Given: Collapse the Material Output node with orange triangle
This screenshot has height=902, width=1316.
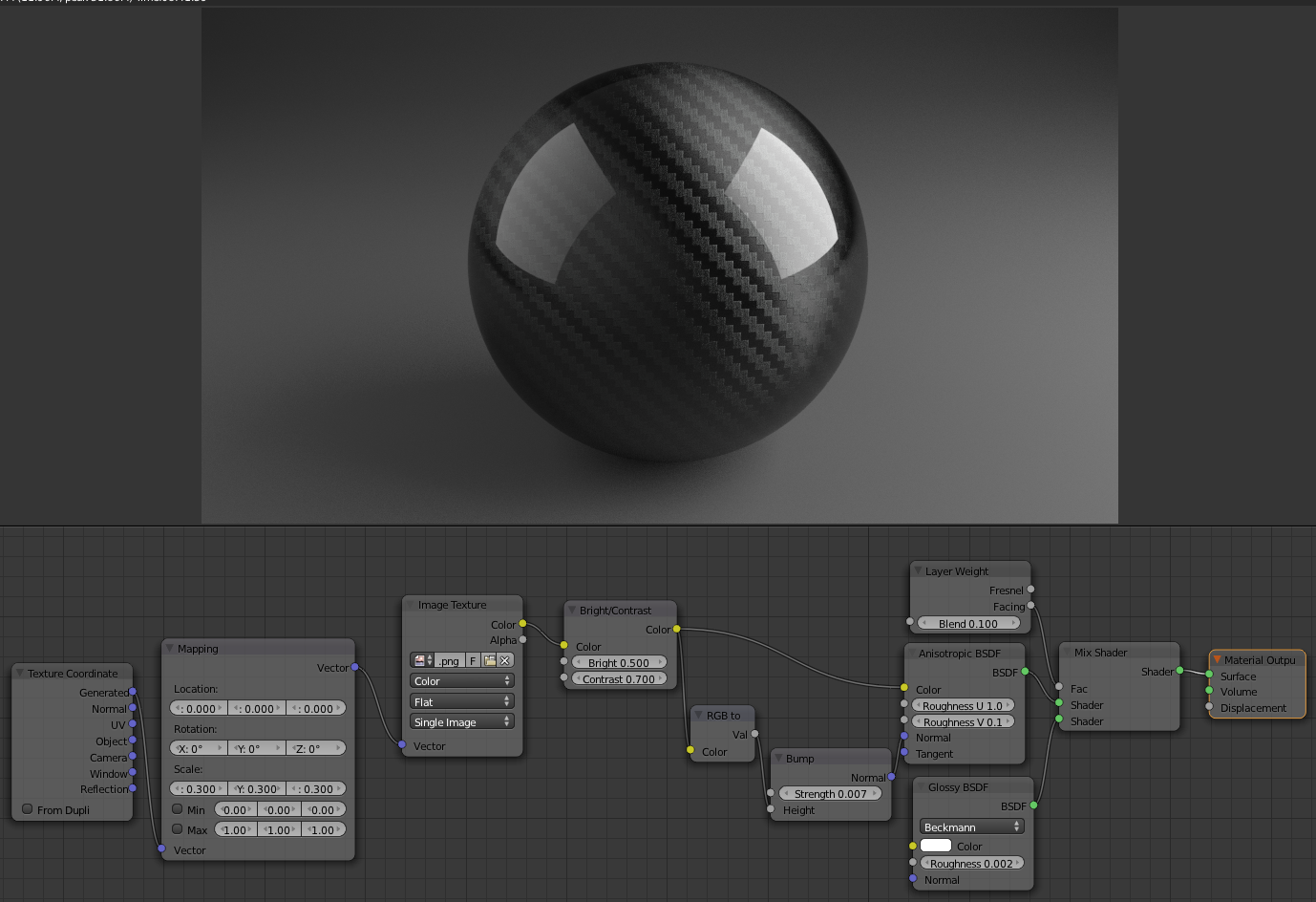Looking at the screenshot, I should point(1217,659).
